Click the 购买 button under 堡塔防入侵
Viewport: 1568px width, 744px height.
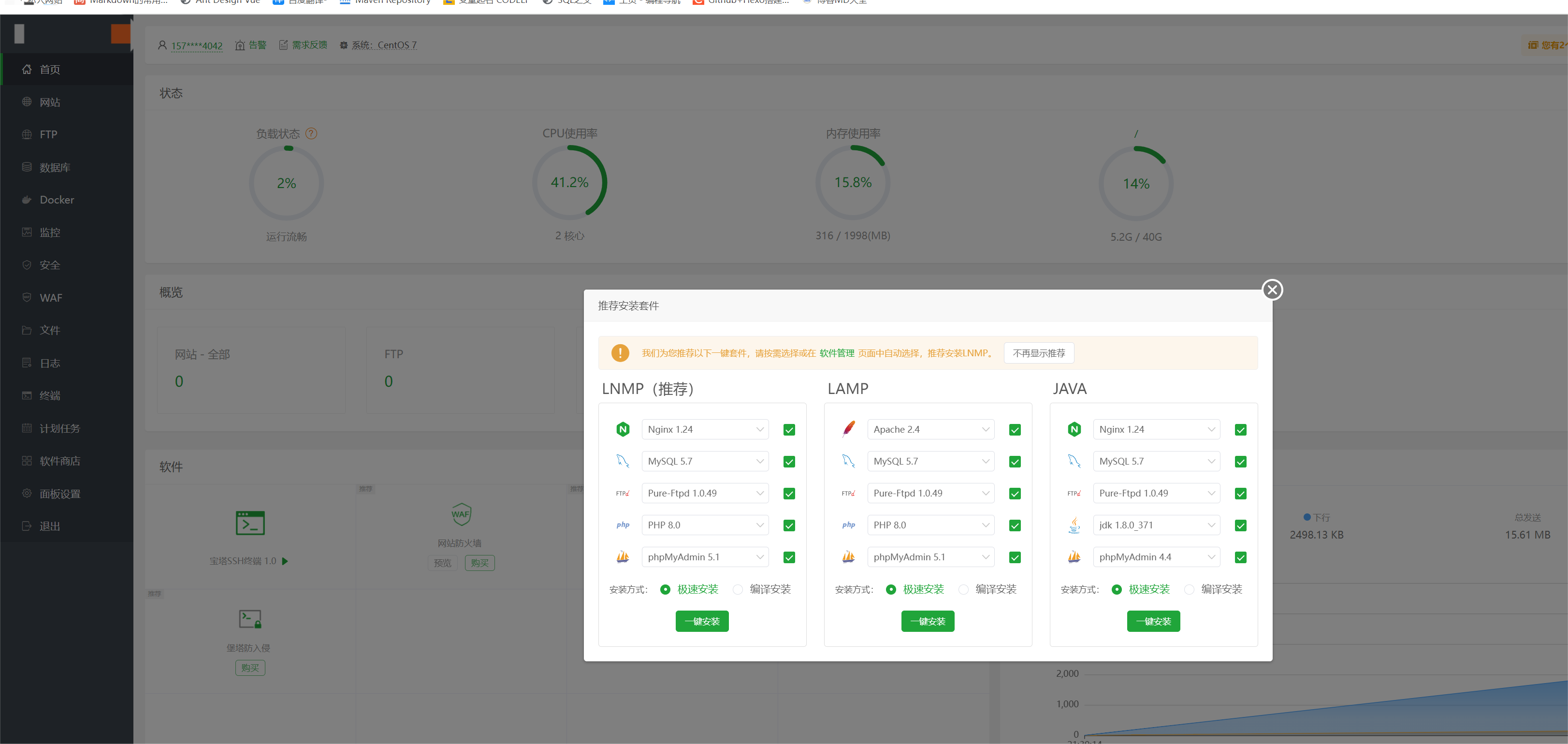[250, 668]
